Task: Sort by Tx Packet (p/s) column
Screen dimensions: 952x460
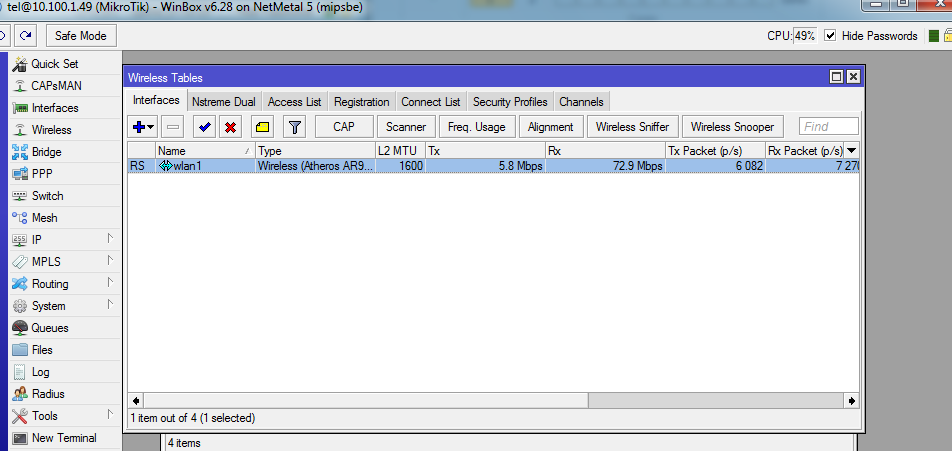Action: pos(715,151)
